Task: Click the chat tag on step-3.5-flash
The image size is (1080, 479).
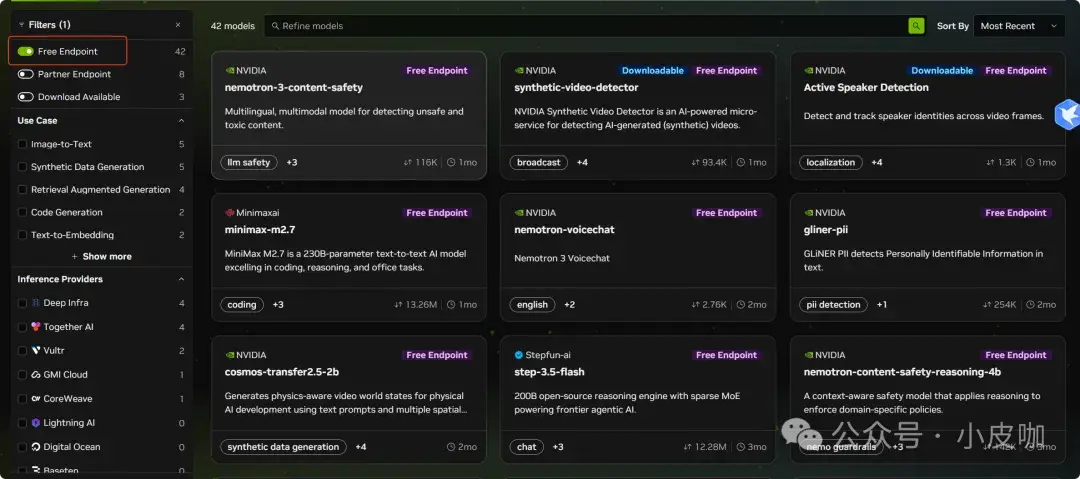Action: click(x=527, y=447)
